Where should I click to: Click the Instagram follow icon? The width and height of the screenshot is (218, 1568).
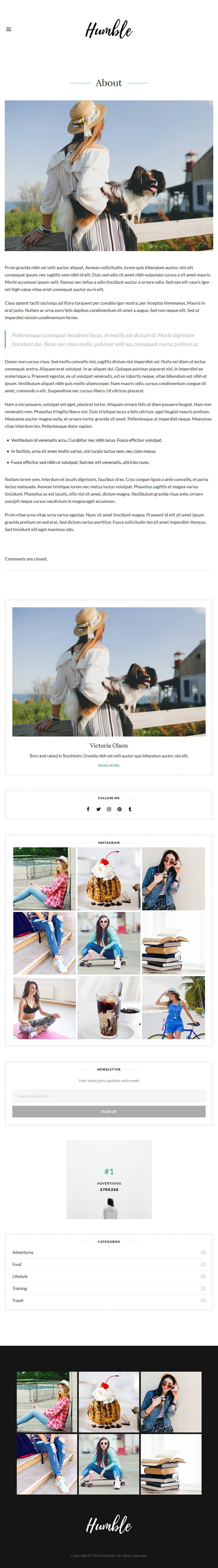point(109,809)
